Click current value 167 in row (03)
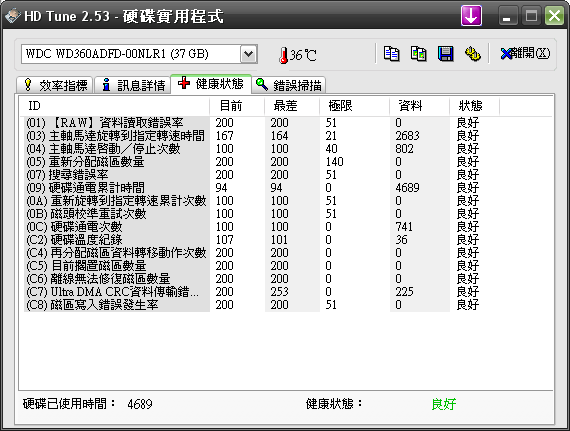This screenshot has height=431, width=570. 225,136
